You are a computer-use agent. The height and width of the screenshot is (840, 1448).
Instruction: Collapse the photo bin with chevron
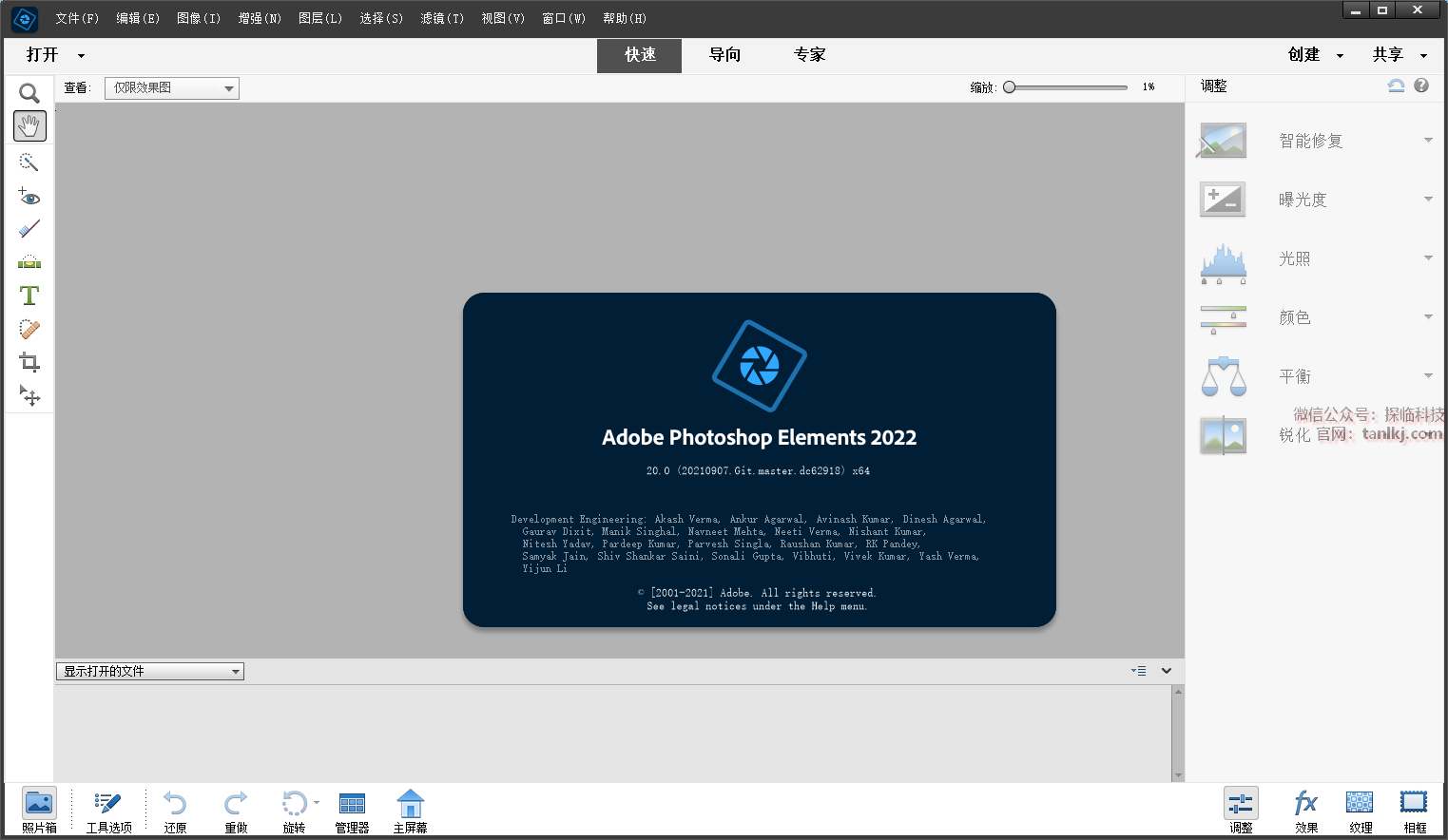pos(1167,671)
